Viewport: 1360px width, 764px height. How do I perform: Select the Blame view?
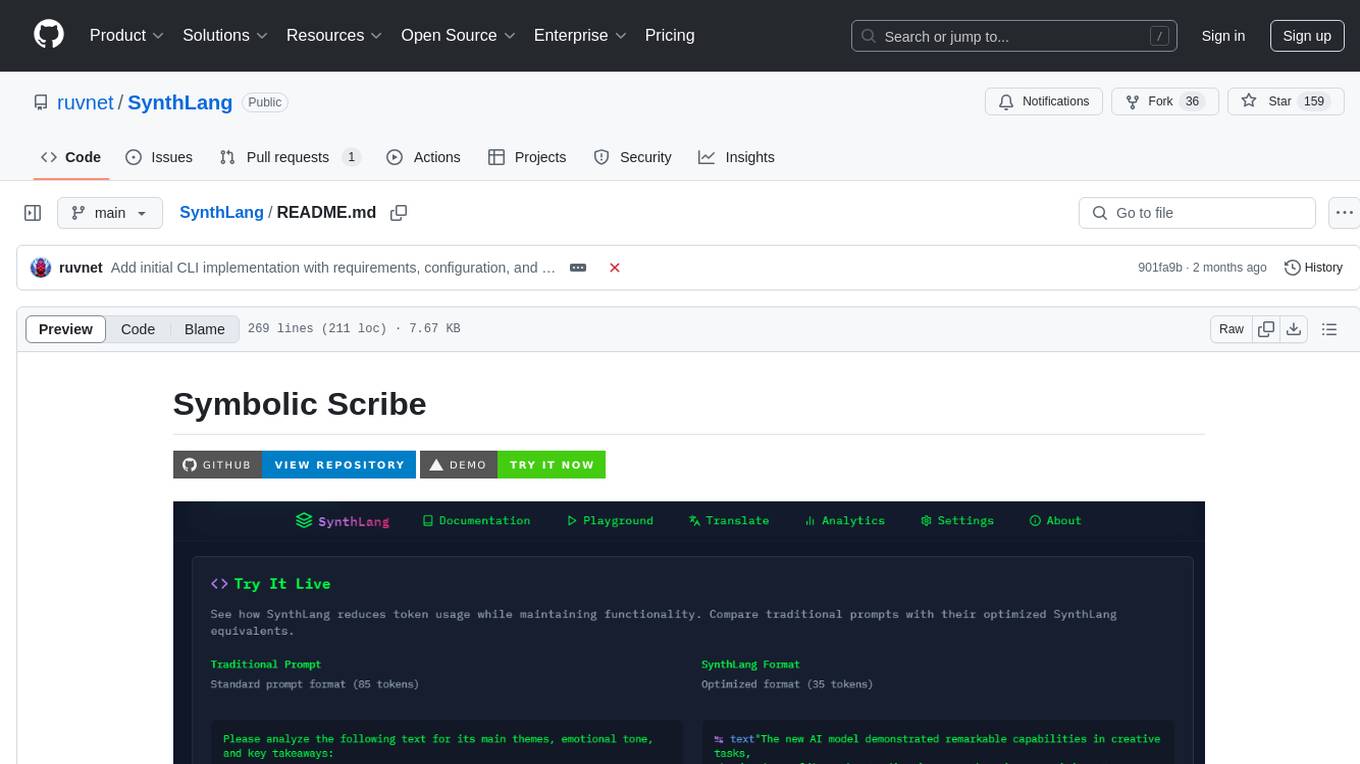[205, 329]
